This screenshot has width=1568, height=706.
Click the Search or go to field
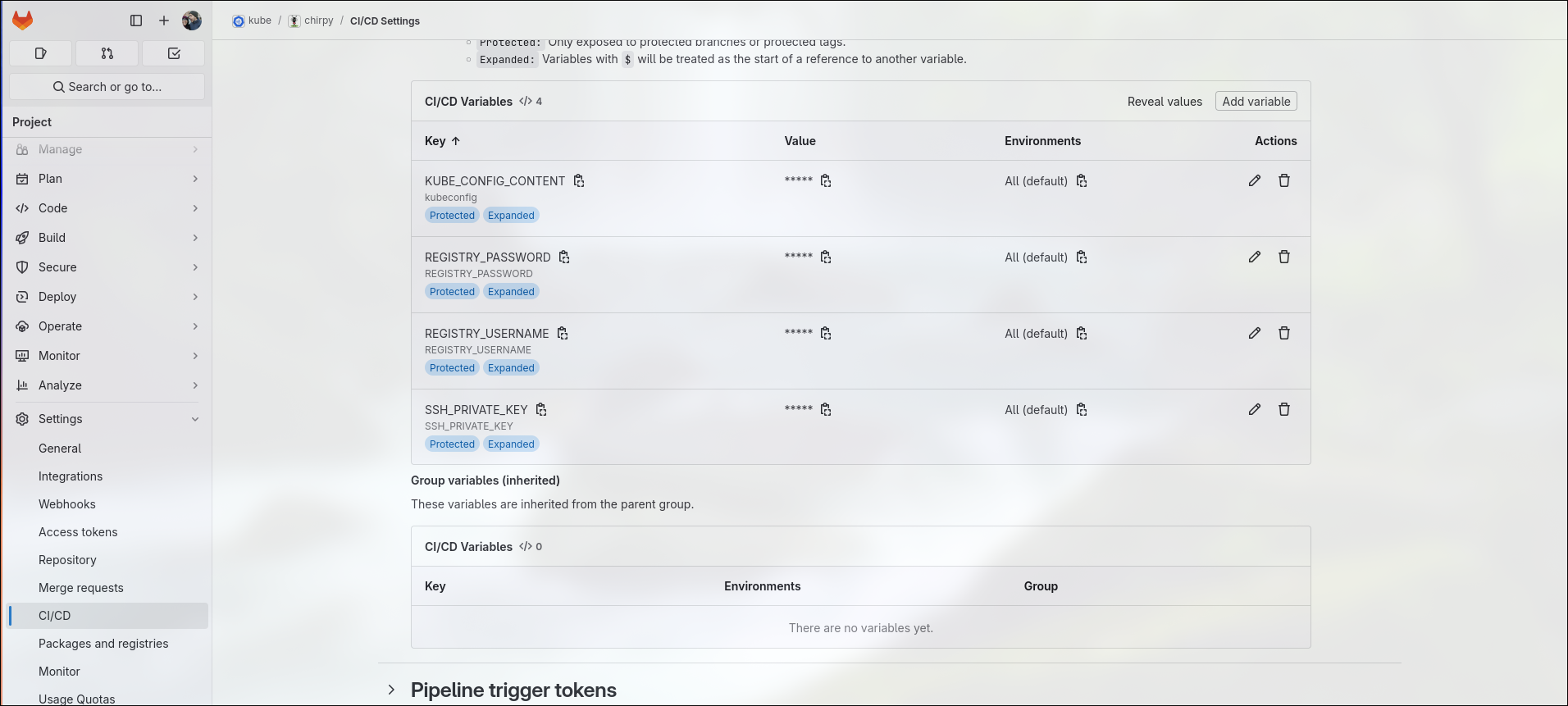(107, 87)
